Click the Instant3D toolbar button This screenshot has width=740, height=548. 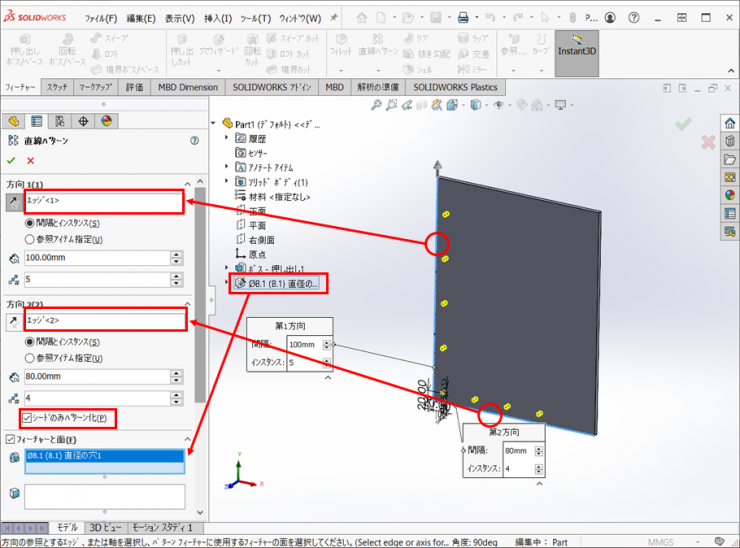coord(576,52)
